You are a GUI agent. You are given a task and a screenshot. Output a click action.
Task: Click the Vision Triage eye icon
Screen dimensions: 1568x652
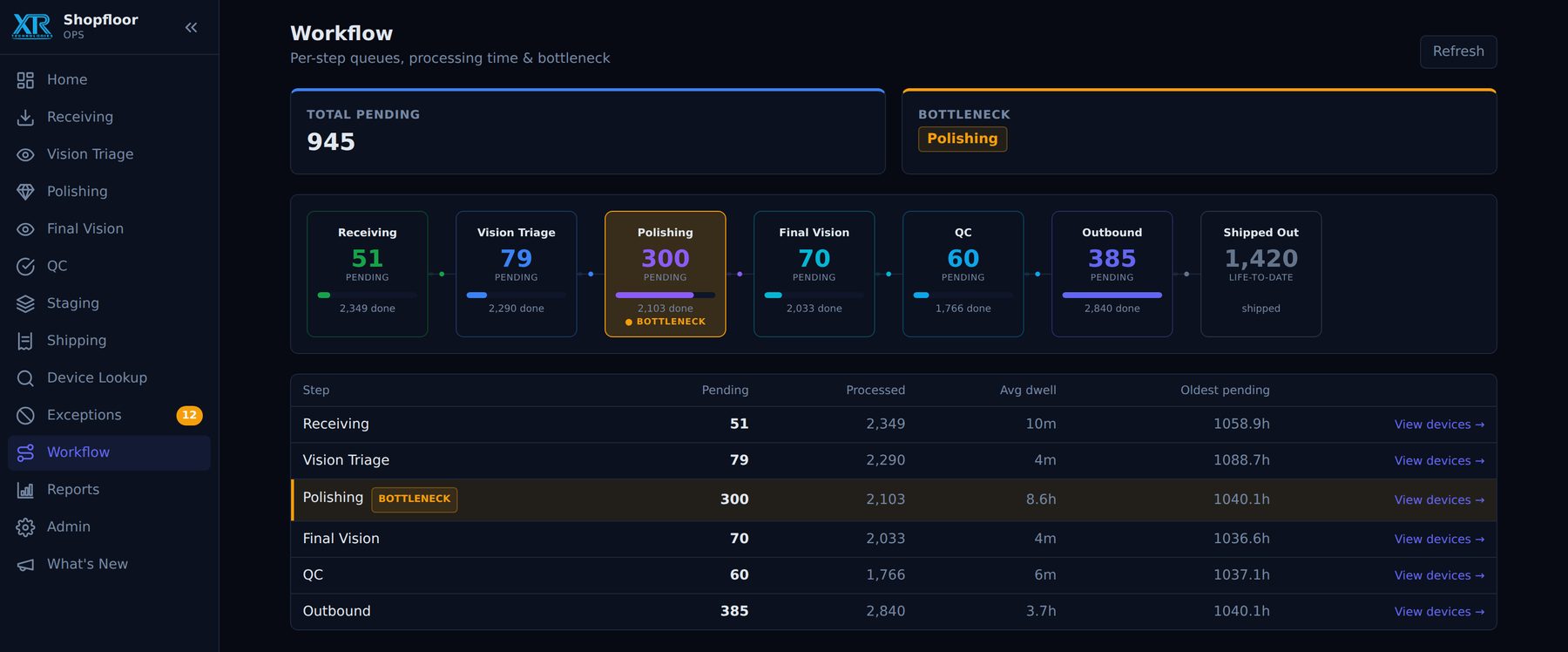(x=25, y=154)
